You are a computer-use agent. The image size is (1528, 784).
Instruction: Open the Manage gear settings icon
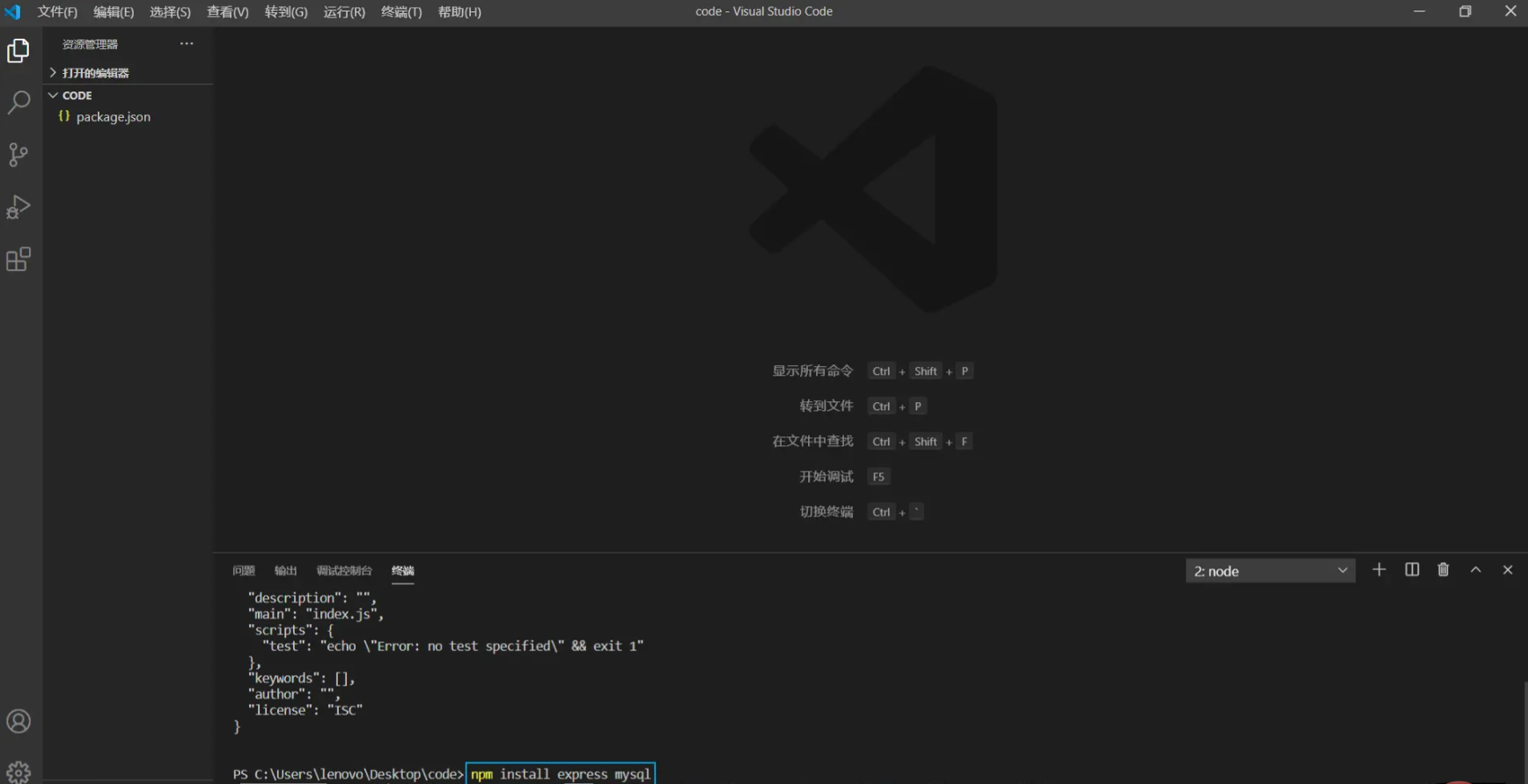click(x=18, y=772)
